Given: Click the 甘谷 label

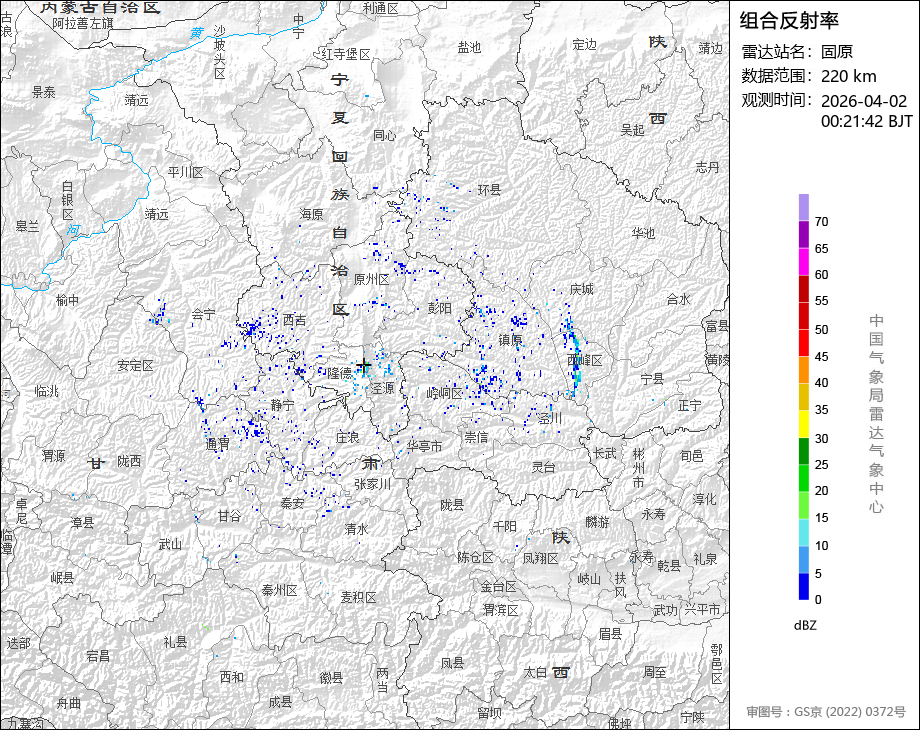Looking at the screenshot, I should pos(229,516).
